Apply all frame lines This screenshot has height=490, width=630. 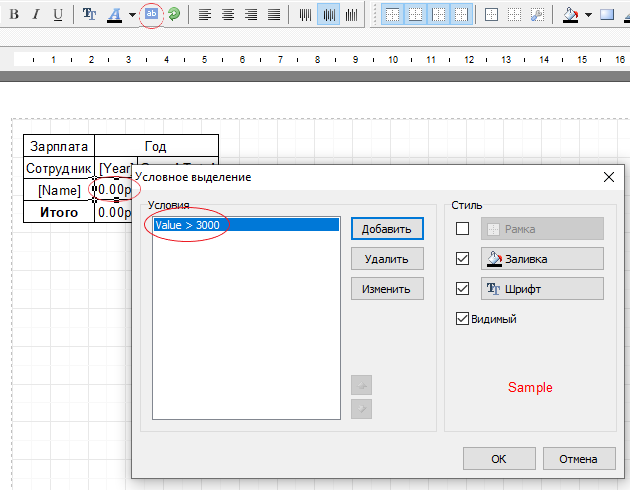click(x=491, y=14)
